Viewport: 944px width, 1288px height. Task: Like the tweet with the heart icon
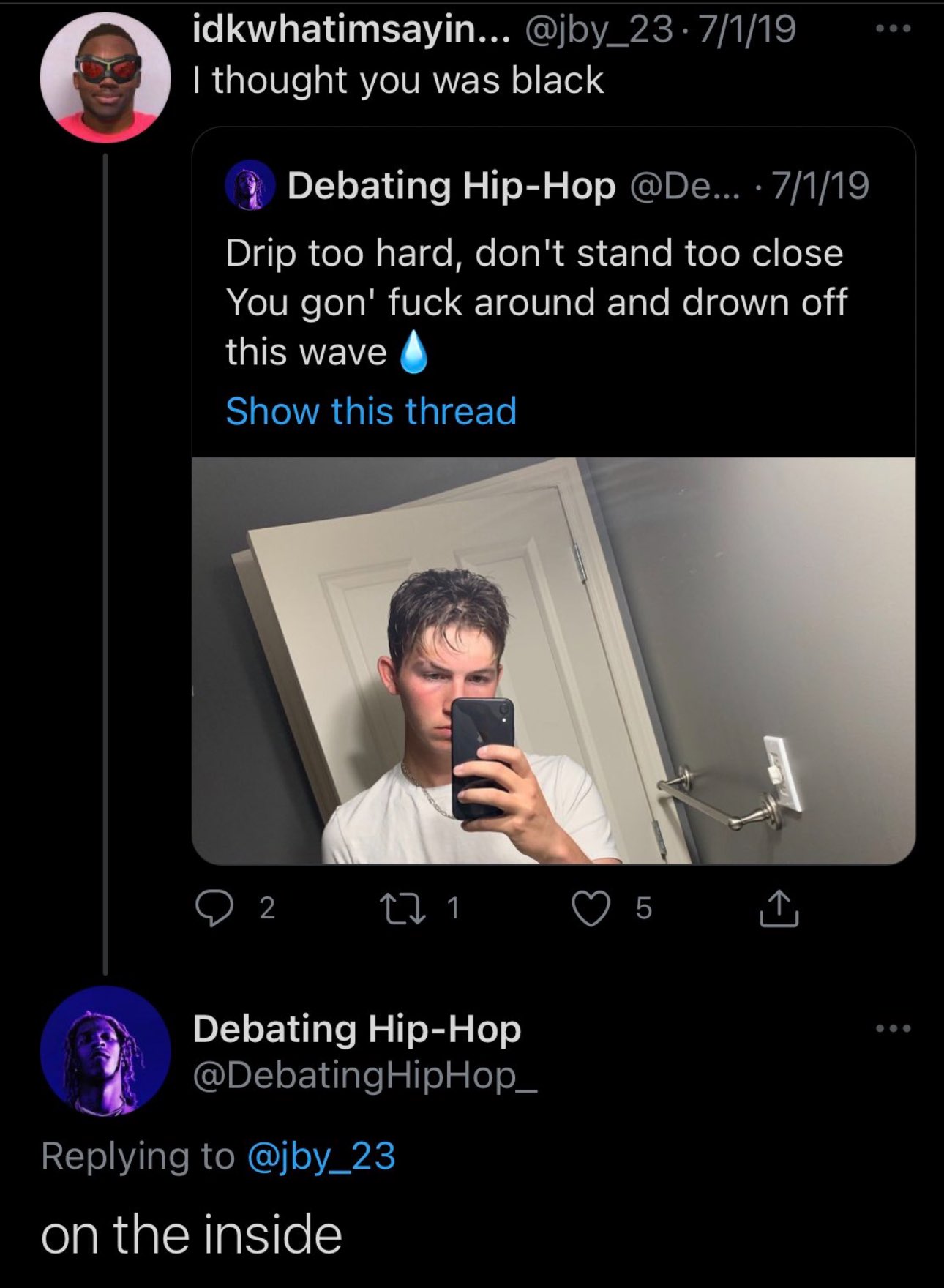coord(590,909)
